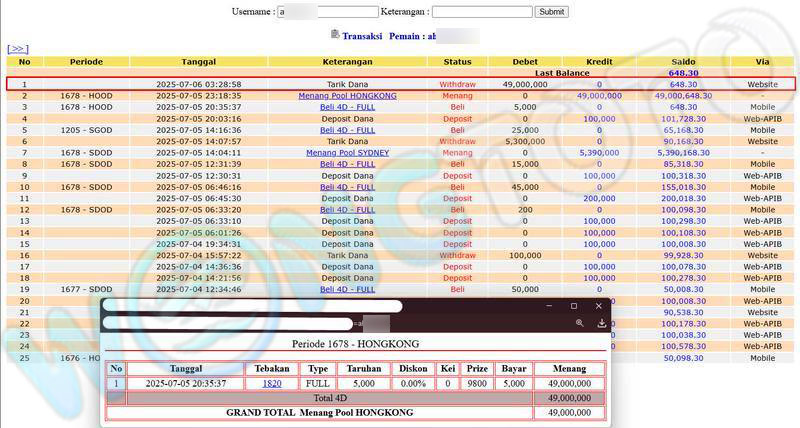The width and height of the screenshot is (800, 428).
Task: Click the zoom magnifier icon in popup window
Action: click(580, 323)
